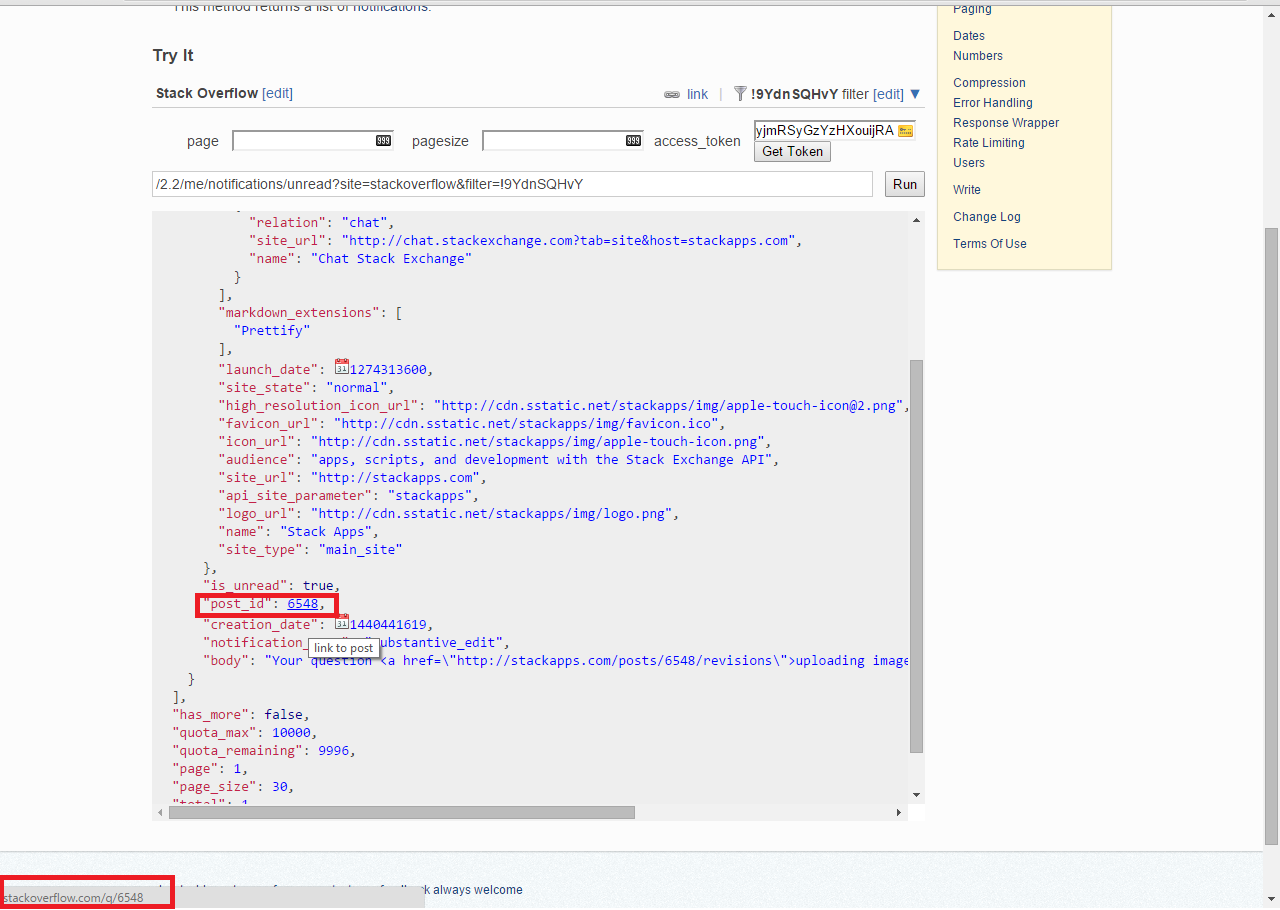The height and width of the screenshot is (910, 1280).
Task: Click the filter funnel icon
Action: 740,94
